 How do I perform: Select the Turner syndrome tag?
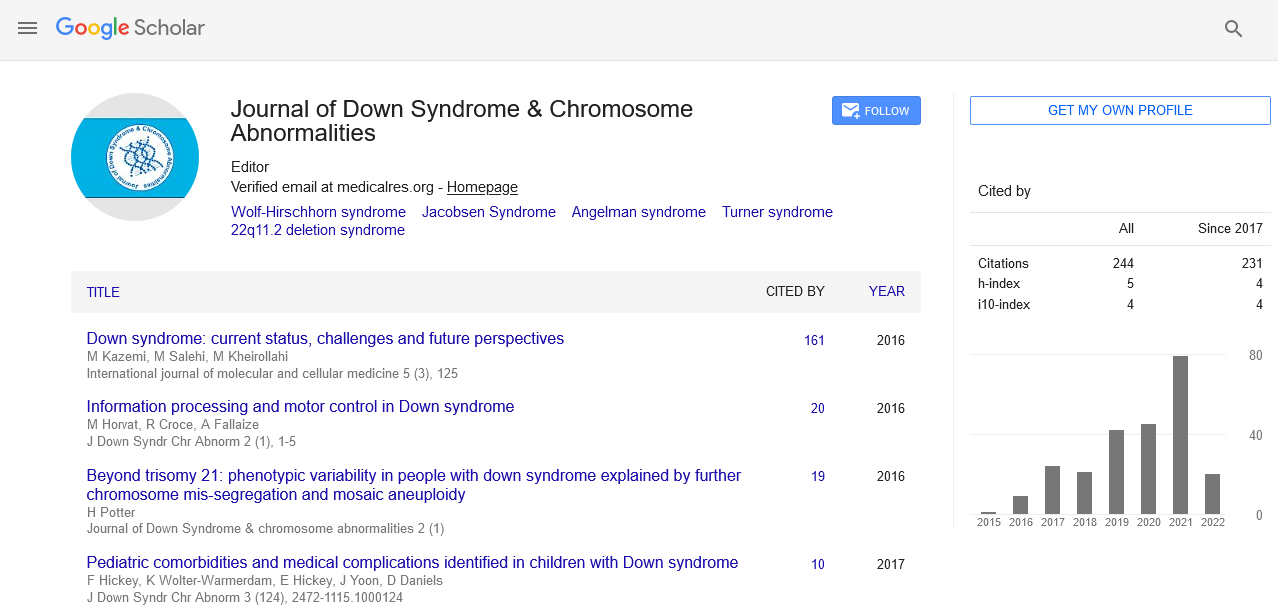pos(777,212)
